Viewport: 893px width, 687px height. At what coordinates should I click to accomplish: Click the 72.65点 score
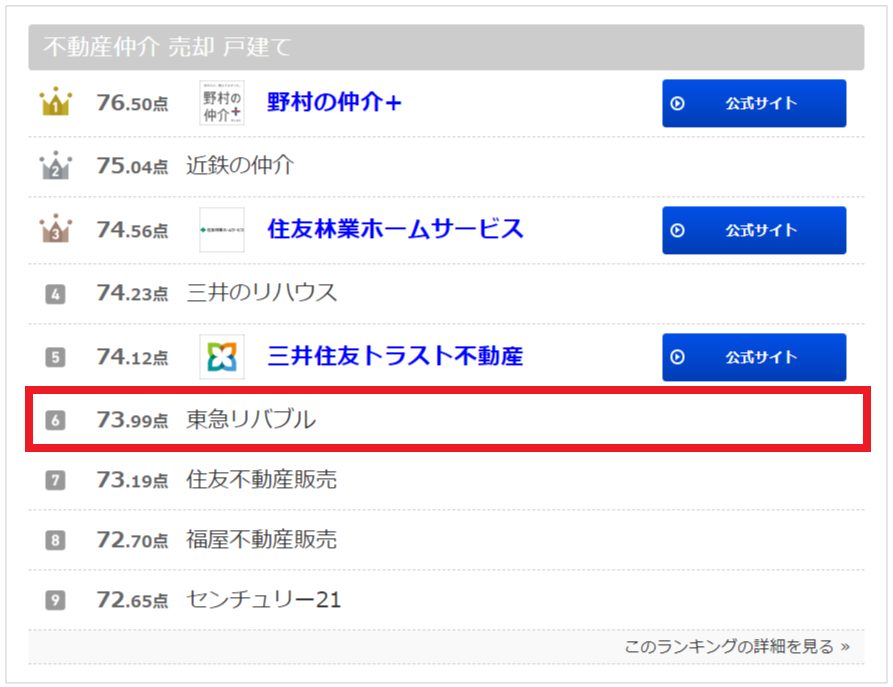click(132, 599)
